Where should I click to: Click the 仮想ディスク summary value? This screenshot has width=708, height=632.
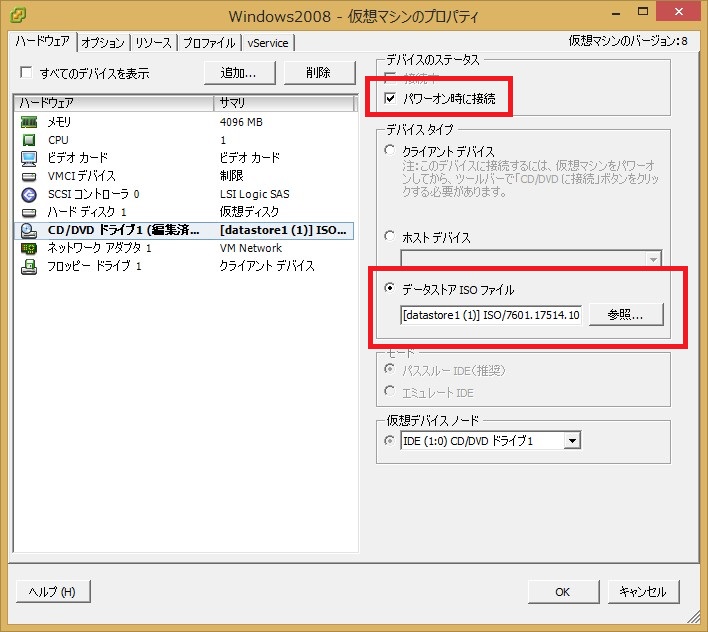coord(249,212)
